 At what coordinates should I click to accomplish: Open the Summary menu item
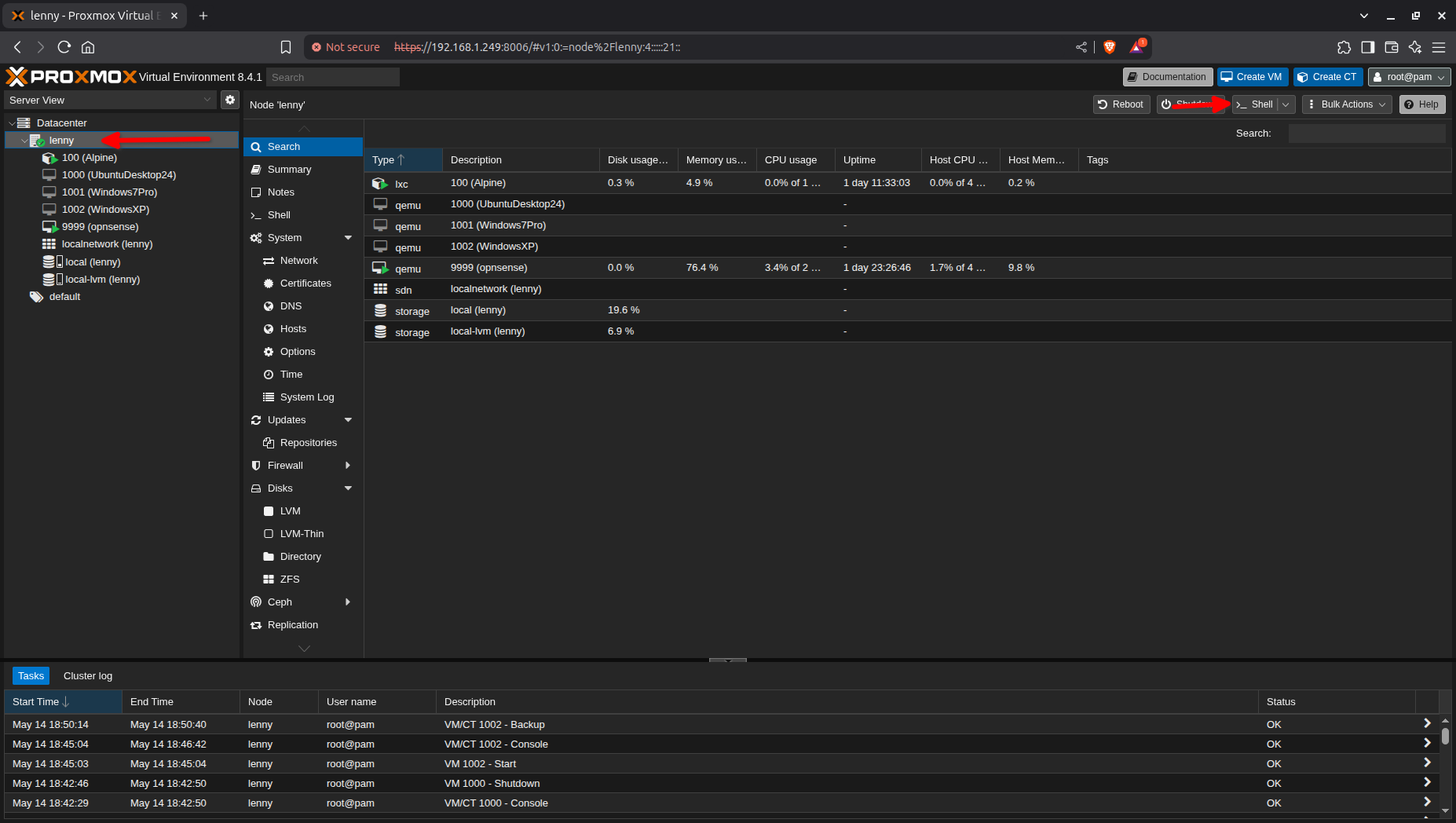[289, 170]
